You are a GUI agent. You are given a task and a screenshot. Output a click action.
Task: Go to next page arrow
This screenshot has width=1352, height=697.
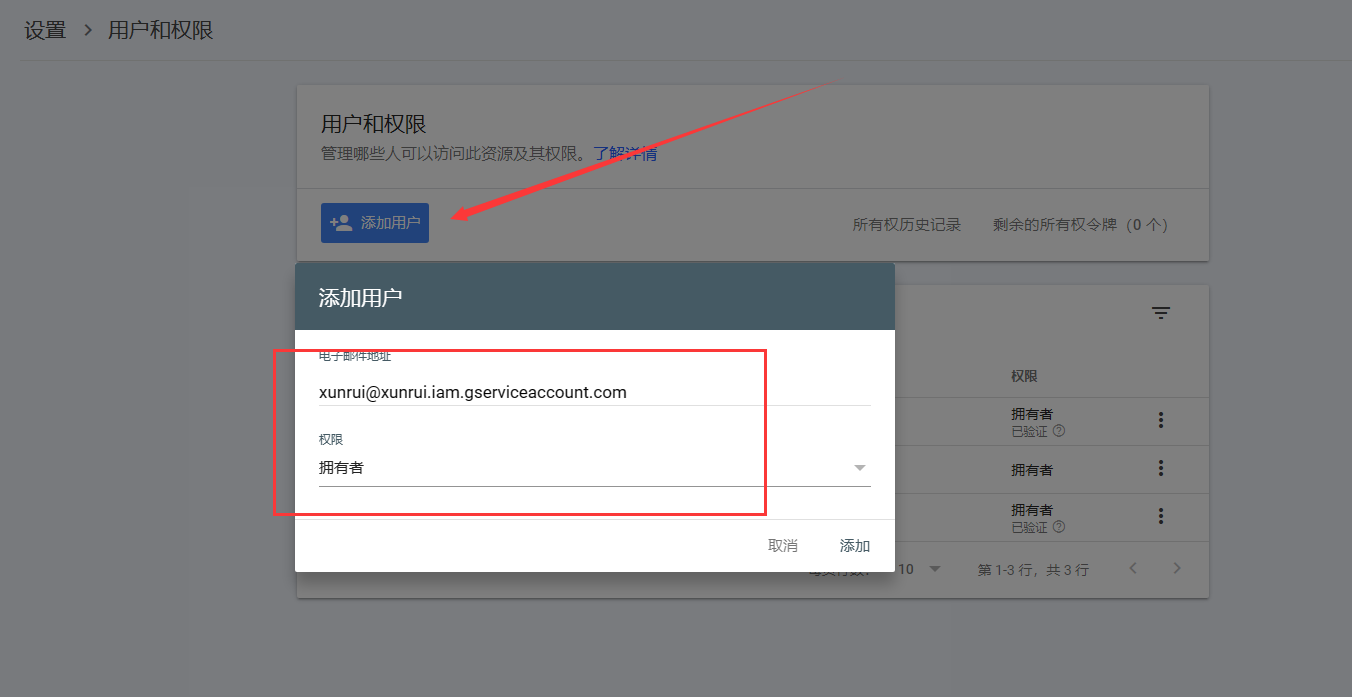(1177, 568)
